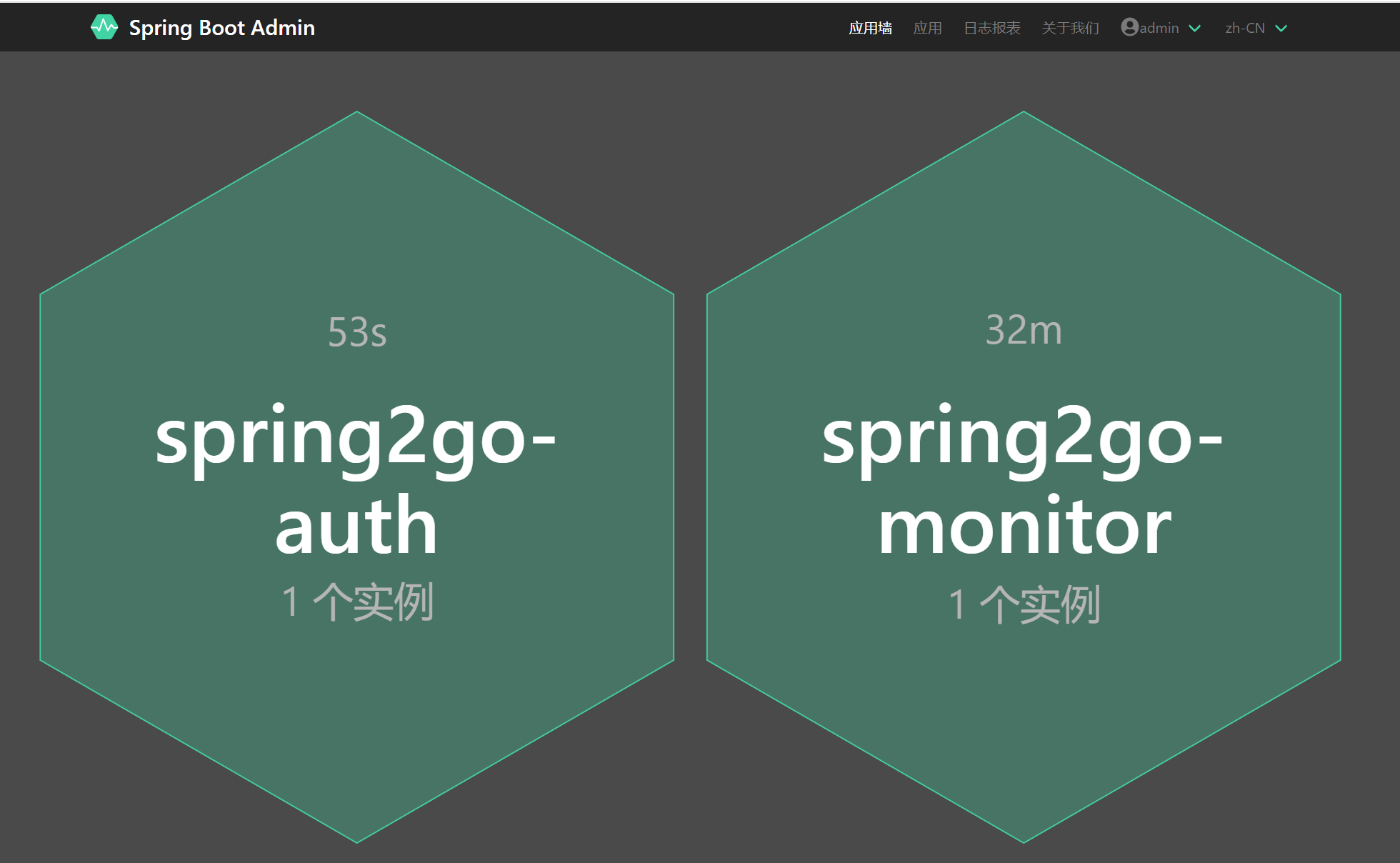Open the 日志报表 (journal) page

[991, 28]
